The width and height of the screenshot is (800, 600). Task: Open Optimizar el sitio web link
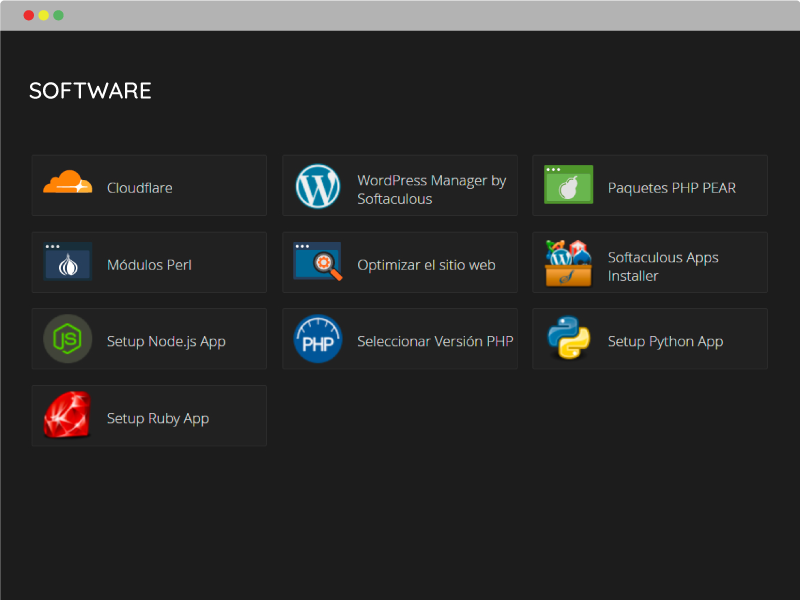(x=426, y=265)
